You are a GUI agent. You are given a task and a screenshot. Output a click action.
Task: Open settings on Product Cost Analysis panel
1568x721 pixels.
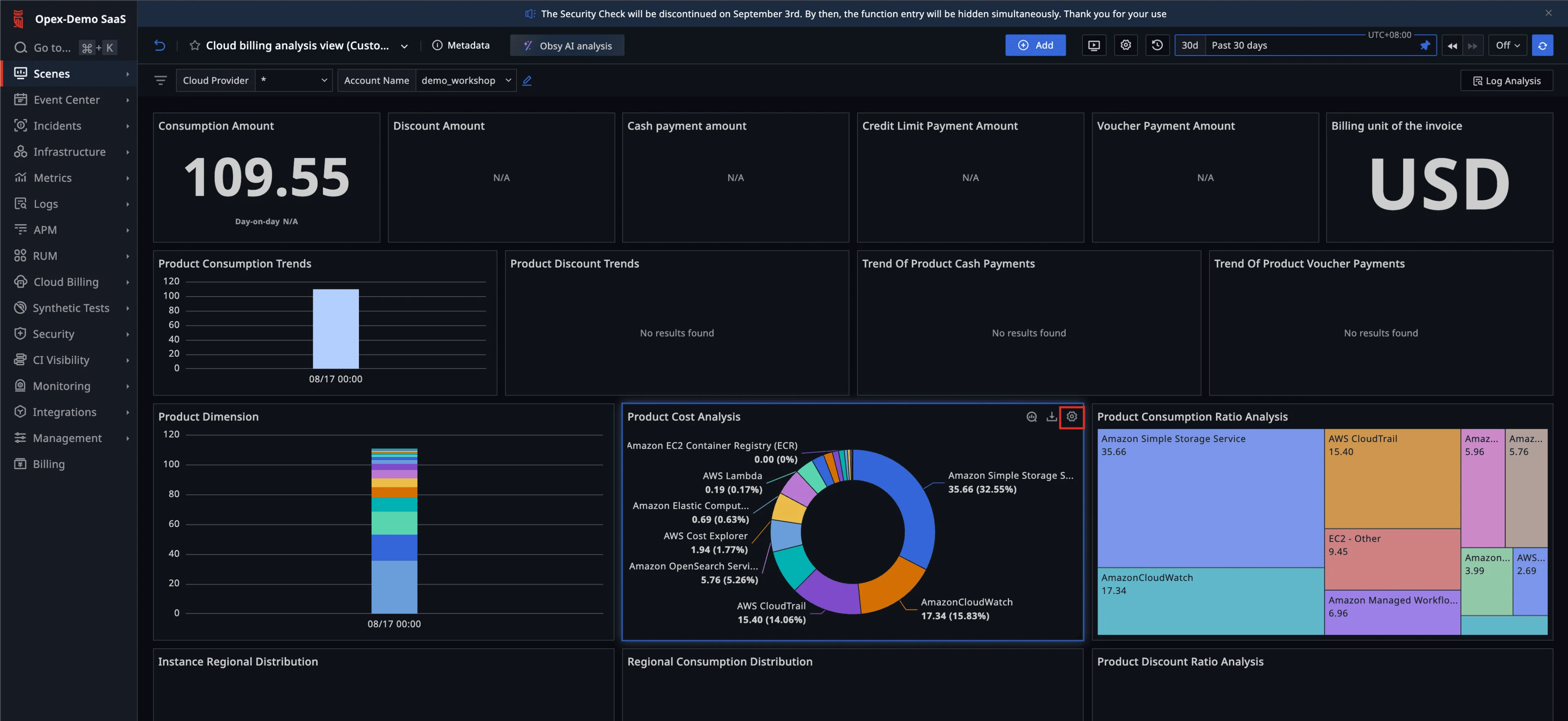point(1071,417)
